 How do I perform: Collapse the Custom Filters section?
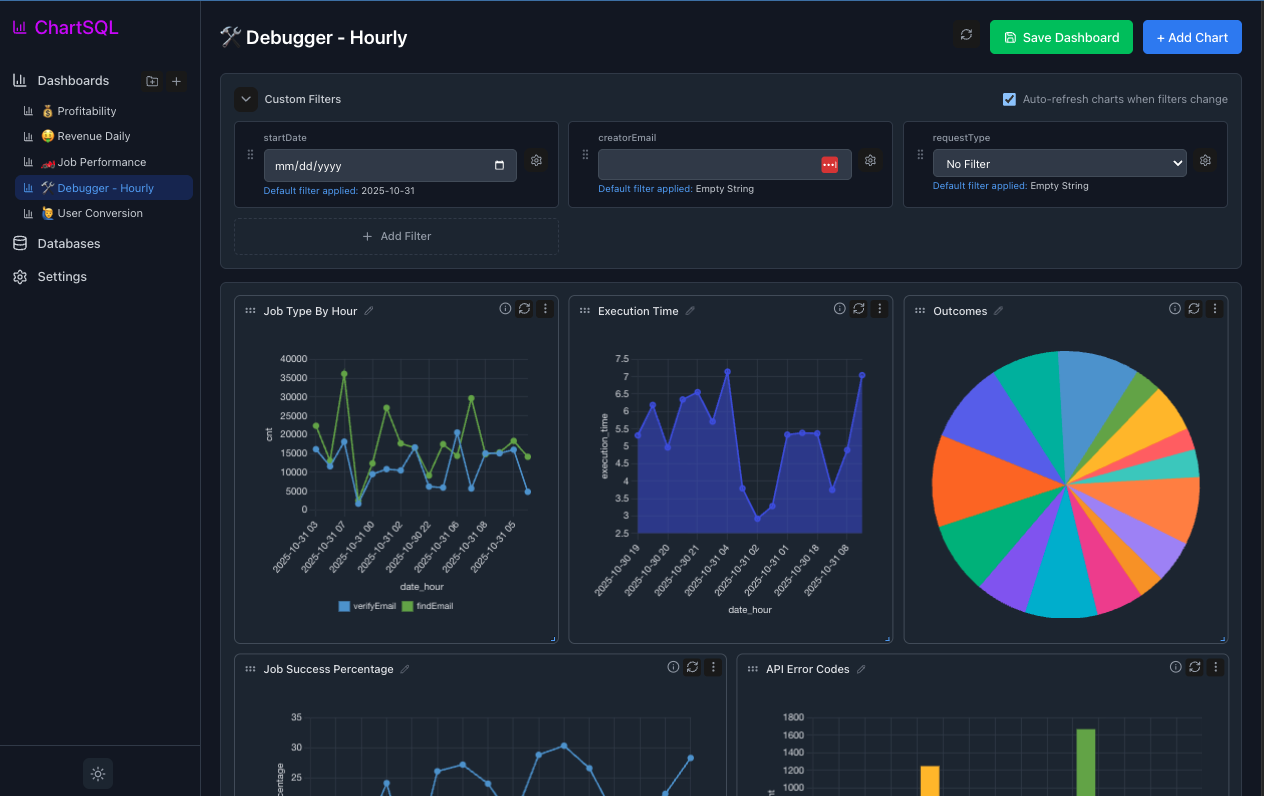click(x=246, y=99)
